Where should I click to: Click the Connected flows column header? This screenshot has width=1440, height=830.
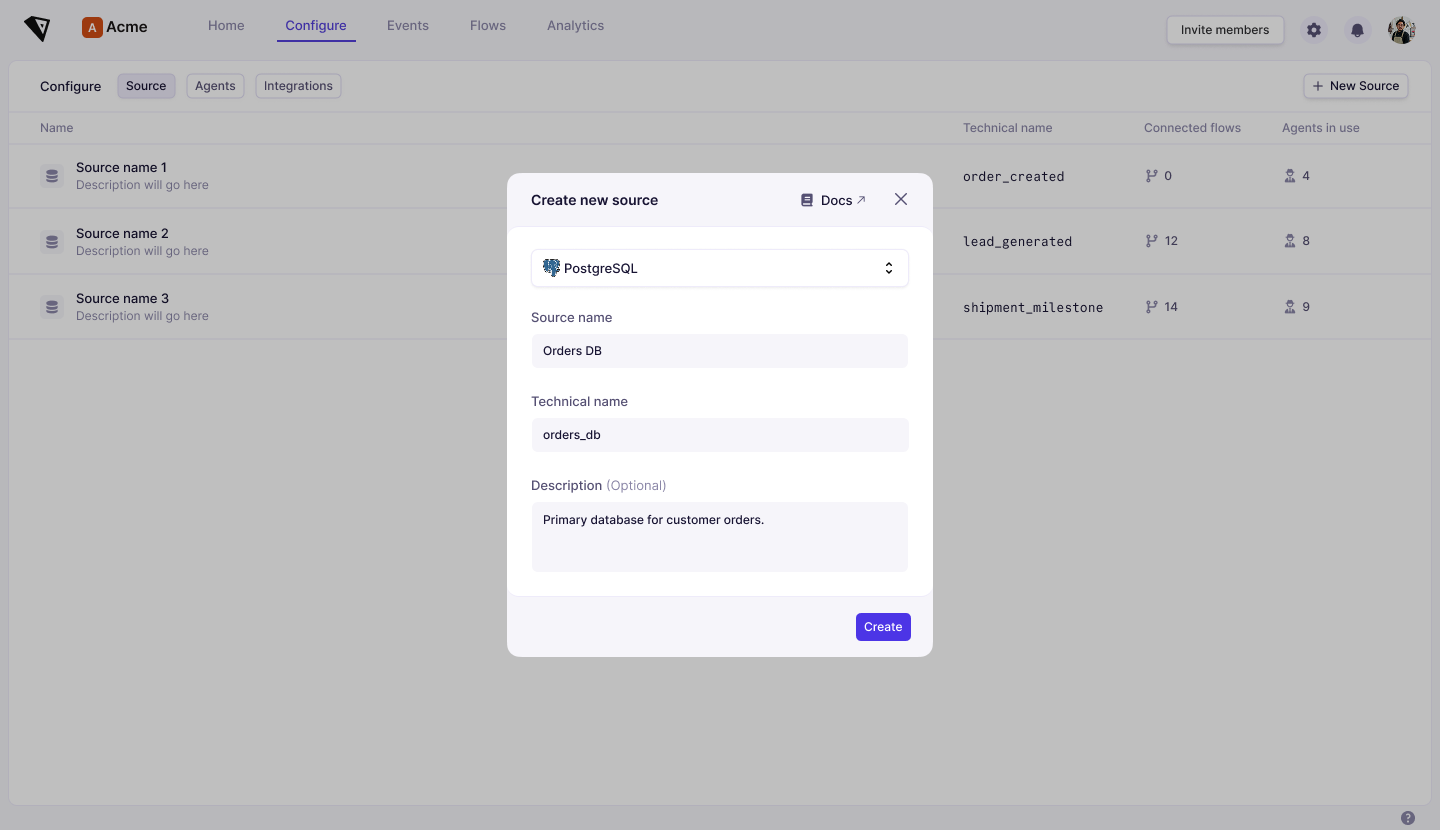1192,128
